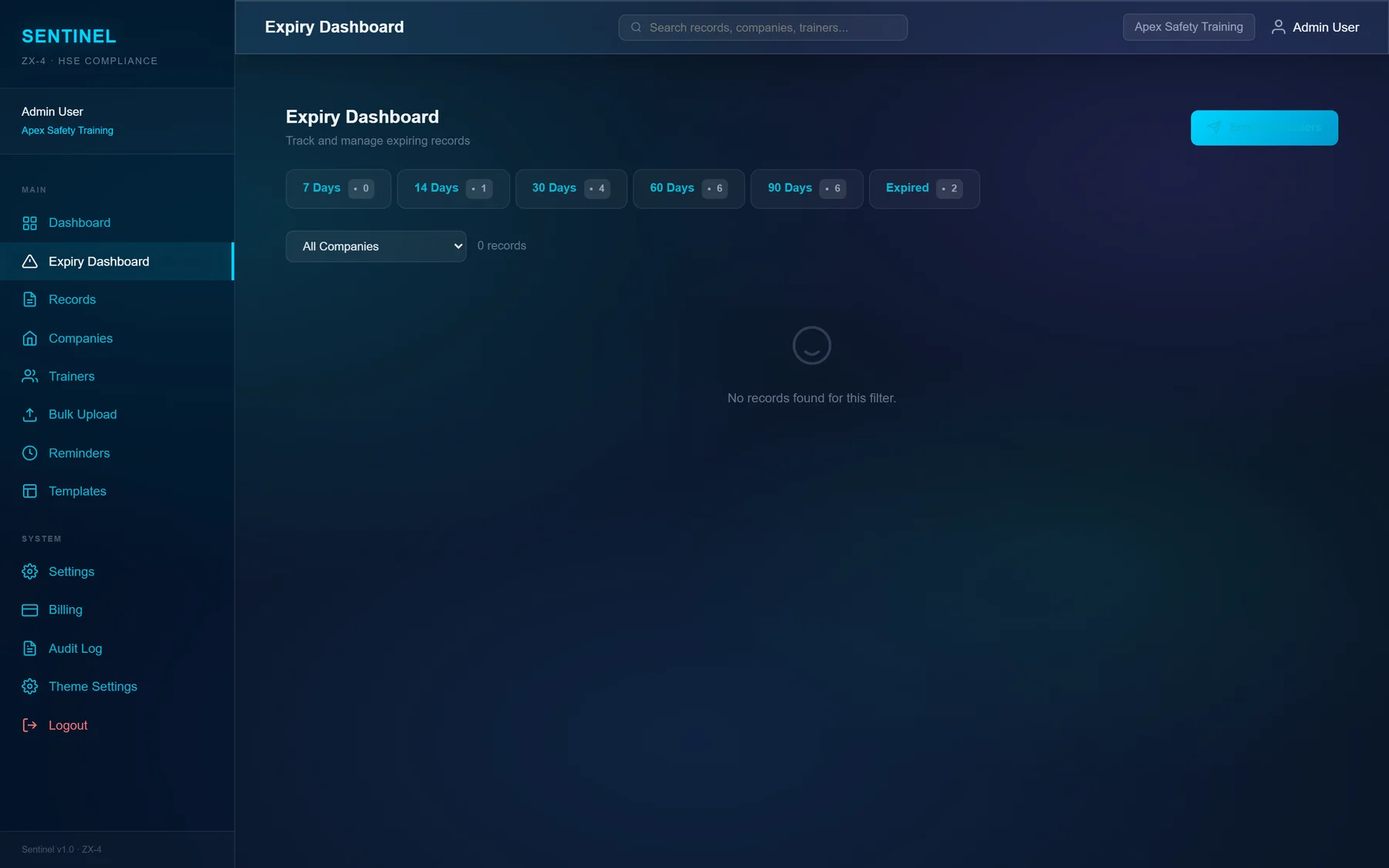Focus the search records input field
The height and width of the screenshot is (868, 1389).
point(762,27)
